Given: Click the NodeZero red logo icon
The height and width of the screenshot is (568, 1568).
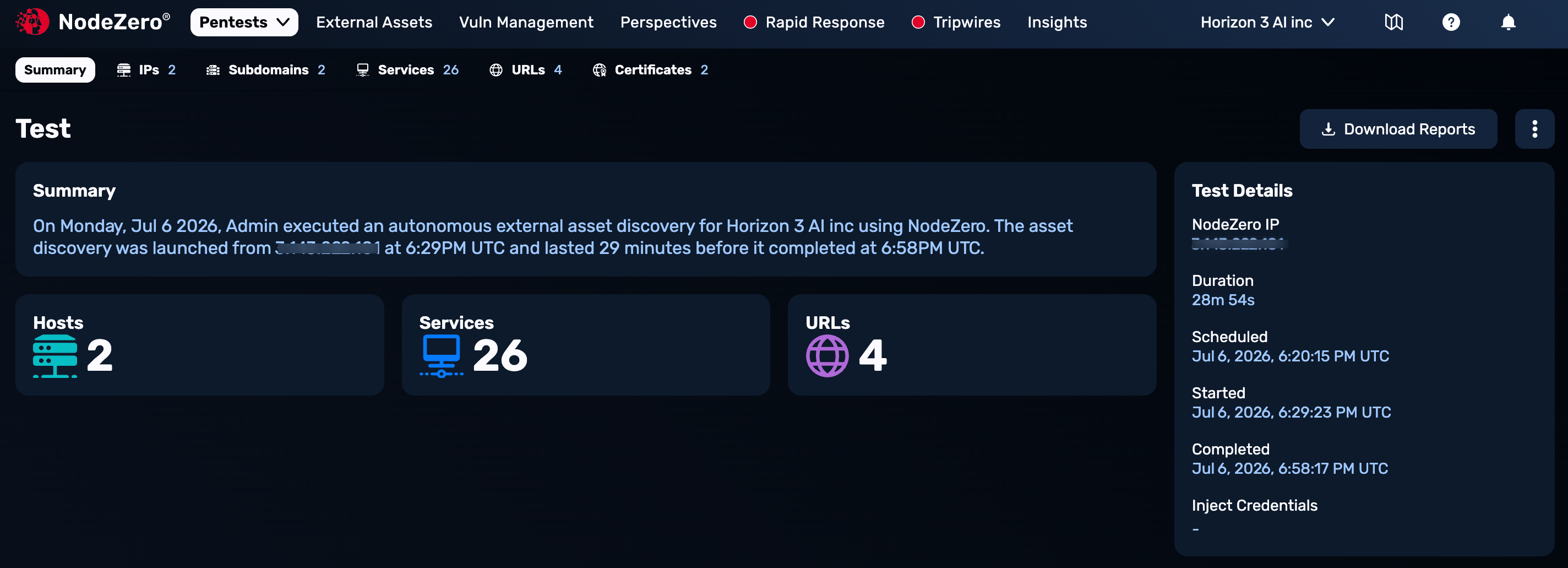Looking at the screenshot, I should pos(32,22).
